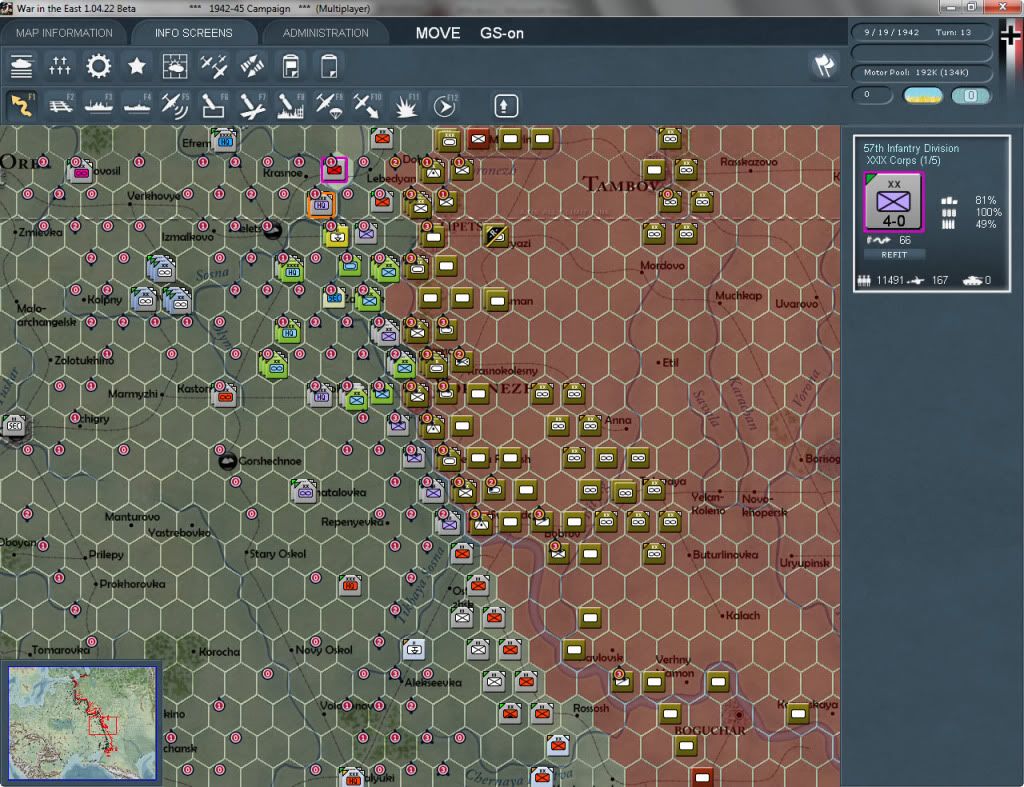Click the Novy Oskol town label

click(324, 650)
